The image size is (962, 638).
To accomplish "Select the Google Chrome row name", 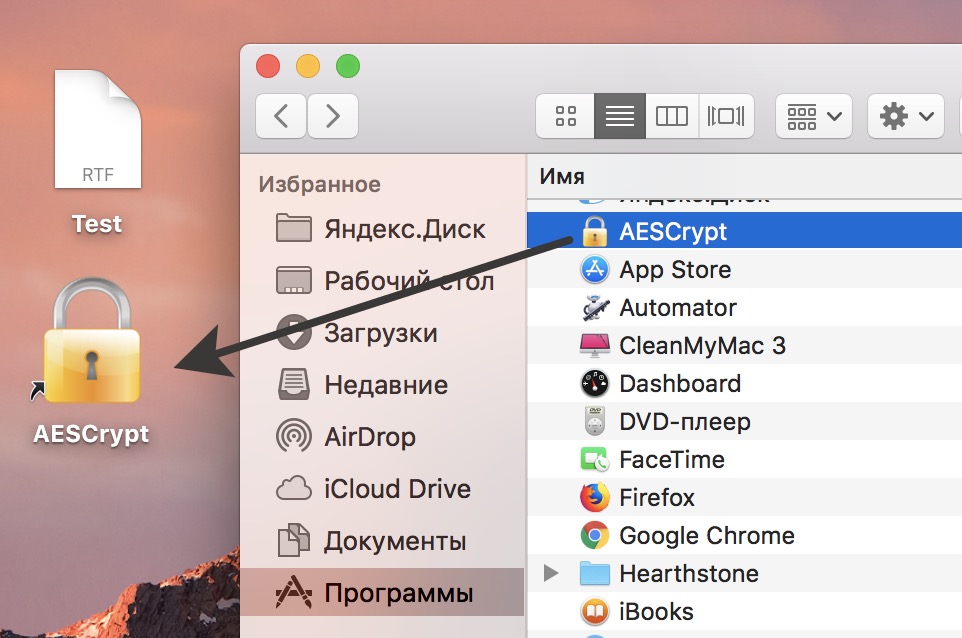I will pos(707,536).
